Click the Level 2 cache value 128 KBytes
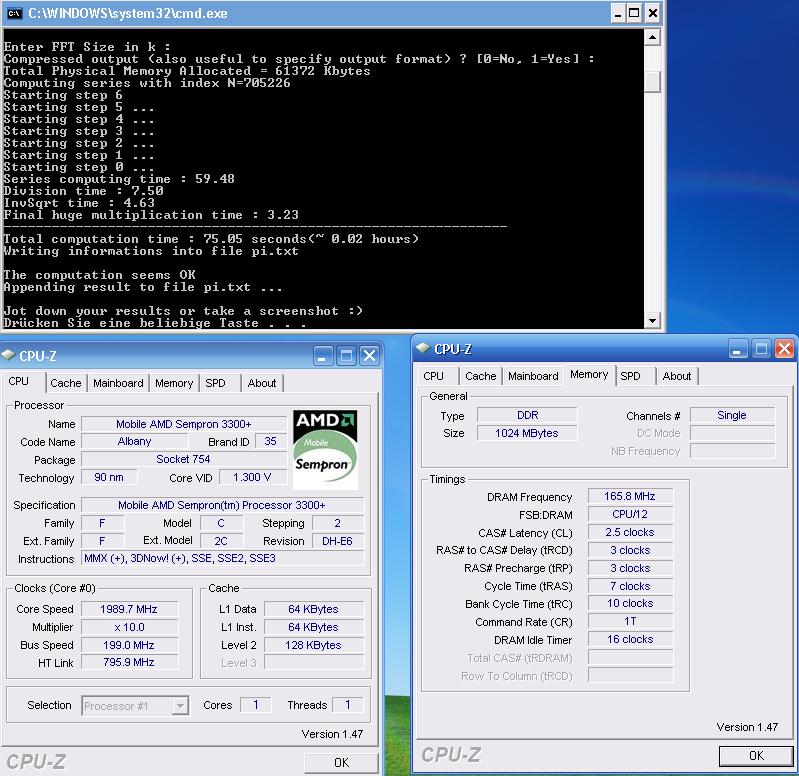 pyautogui.click(x=313, y=645)
